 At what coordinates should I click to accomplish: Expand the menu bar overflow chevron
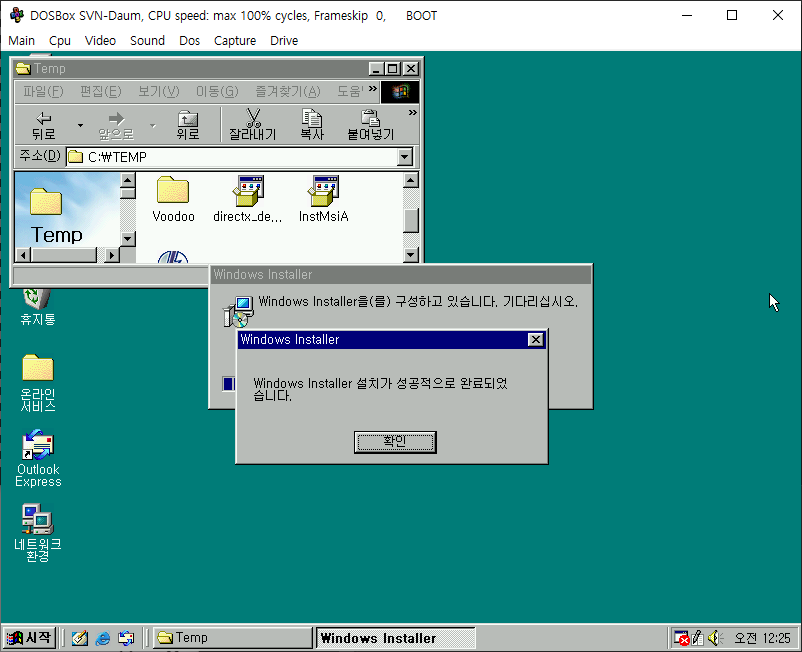372,88
